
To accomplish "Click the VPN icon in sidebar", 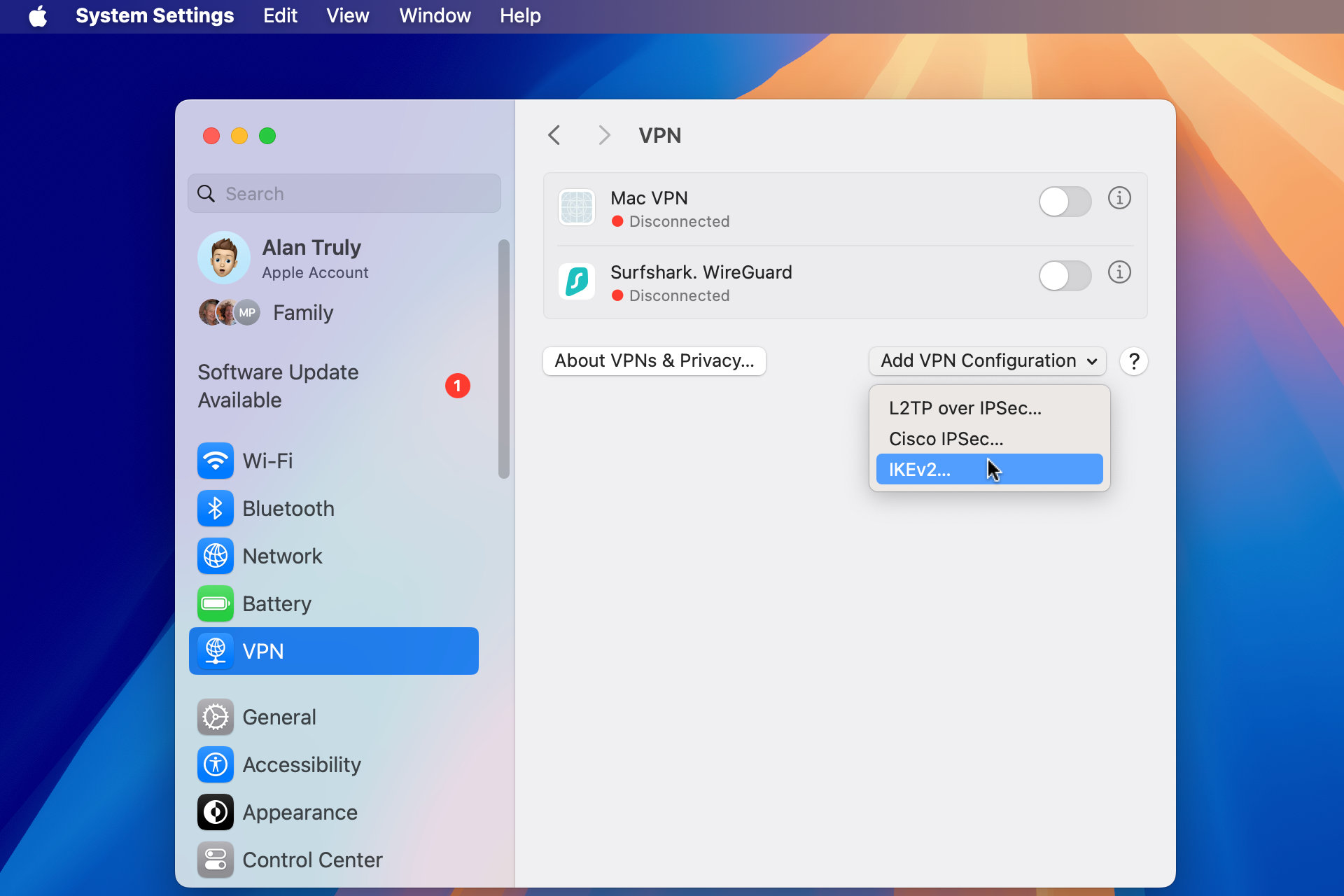I will 215,651.
